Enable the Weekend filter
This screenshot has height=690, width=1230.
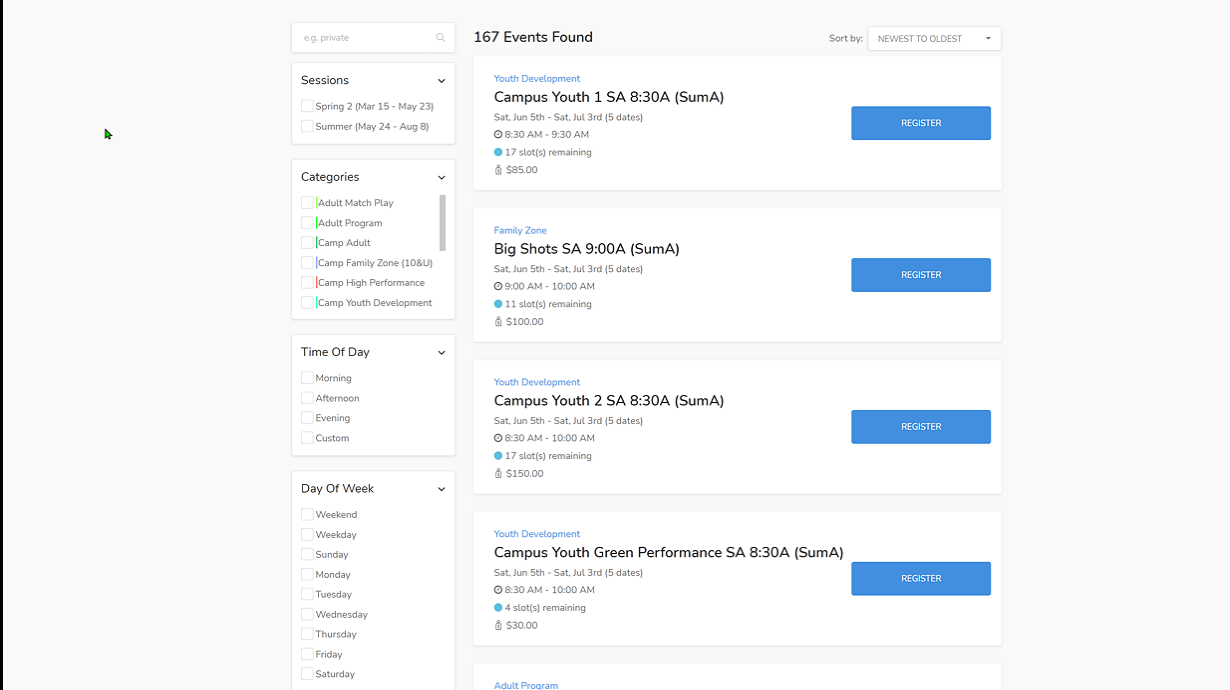coord(306,514)
